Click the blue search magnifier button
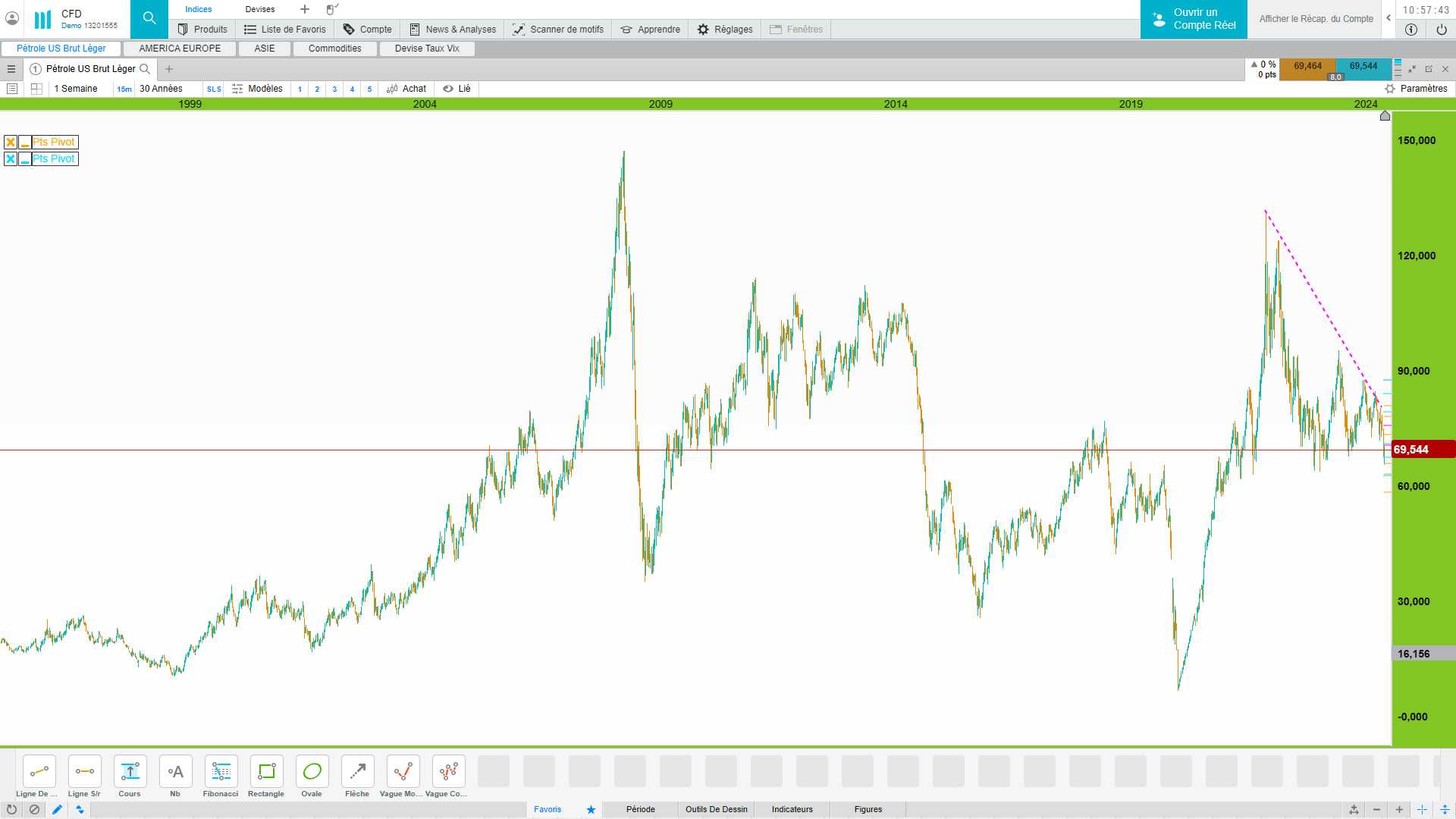 coord(149,19)
